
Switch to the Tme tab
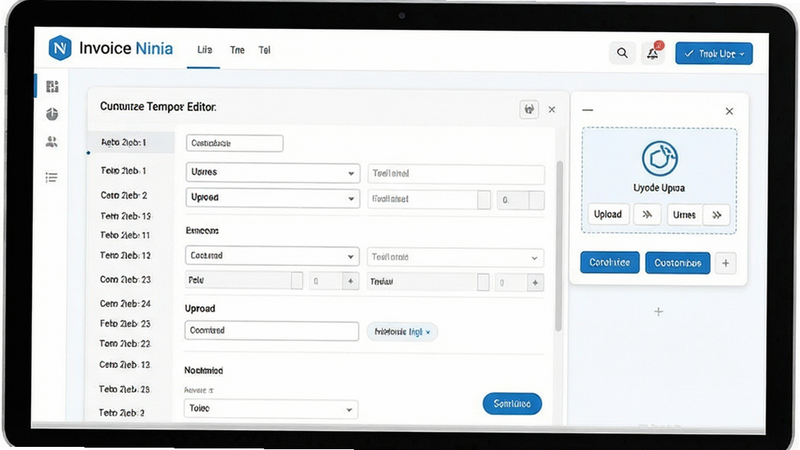click(x=237, y=50)
